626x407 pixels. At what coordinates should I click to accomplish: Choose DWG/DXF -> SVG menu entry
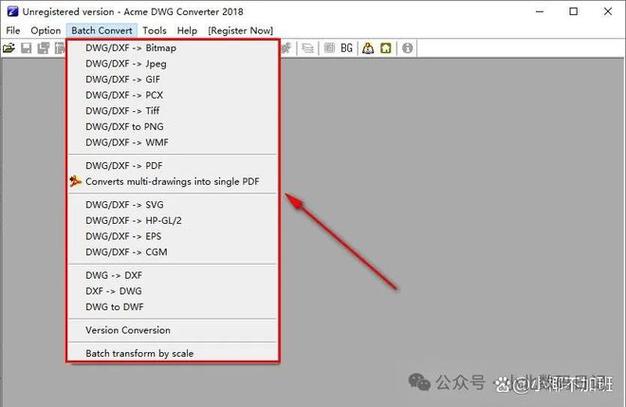(x=126, y=205)
